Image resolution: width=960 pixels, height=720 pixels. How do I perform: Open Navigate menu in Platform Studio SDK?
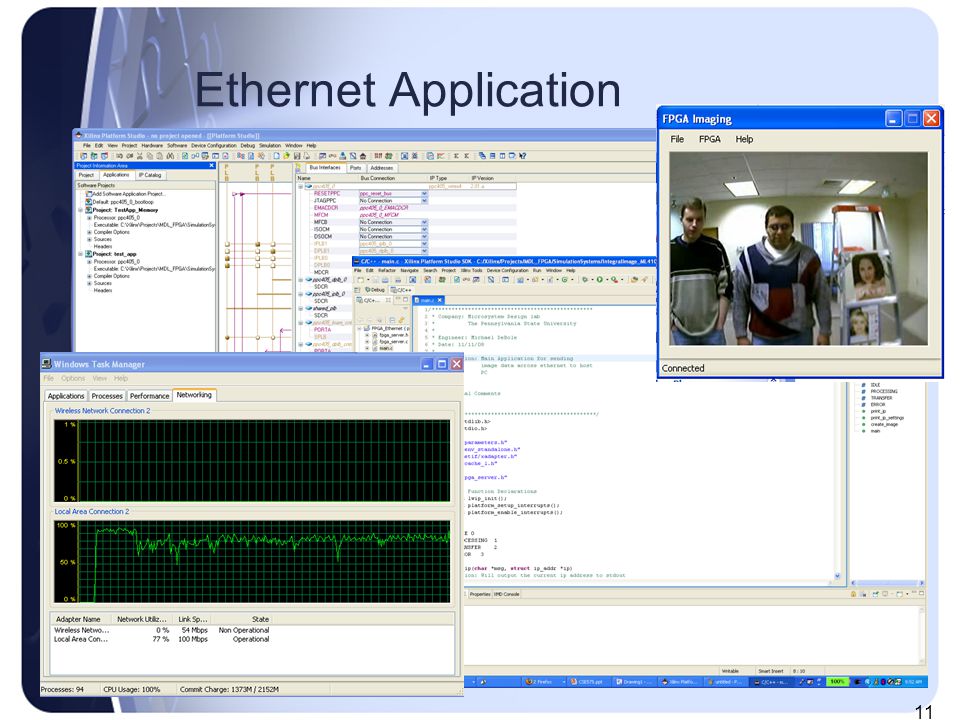click(x=410, y=270)
